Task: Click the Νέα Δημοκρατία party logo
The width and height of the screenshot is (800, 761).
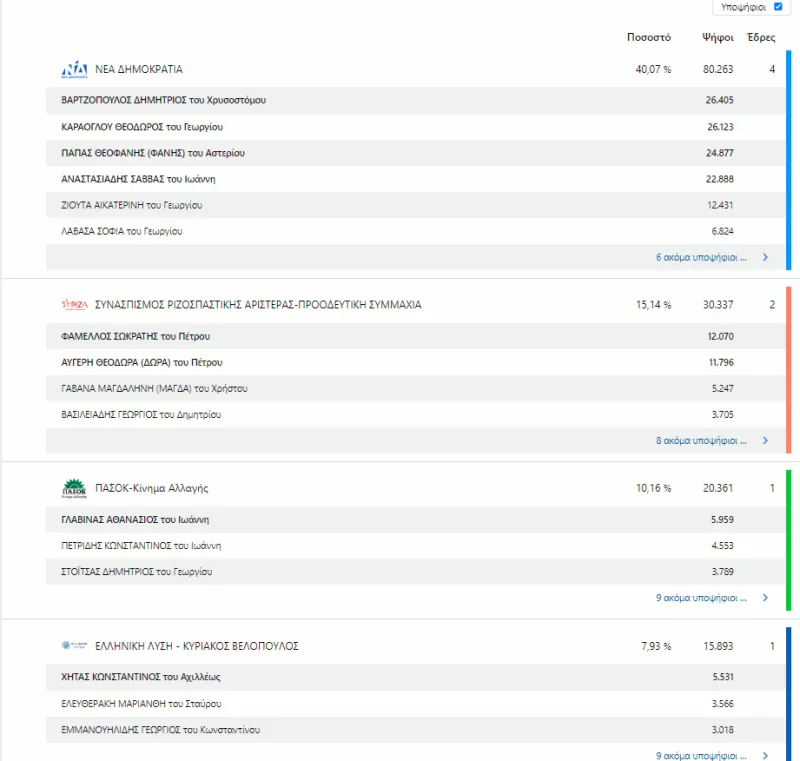Action: tap(74, 69)
